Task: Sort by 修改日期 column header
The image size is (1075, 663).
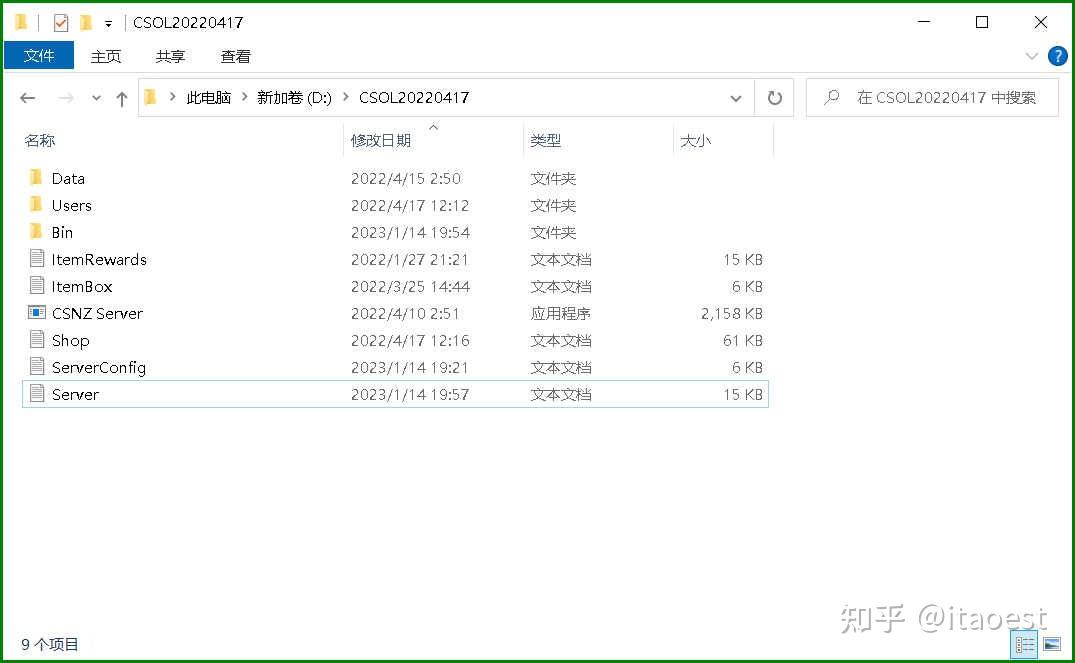Action: click(x=381, y=141)
